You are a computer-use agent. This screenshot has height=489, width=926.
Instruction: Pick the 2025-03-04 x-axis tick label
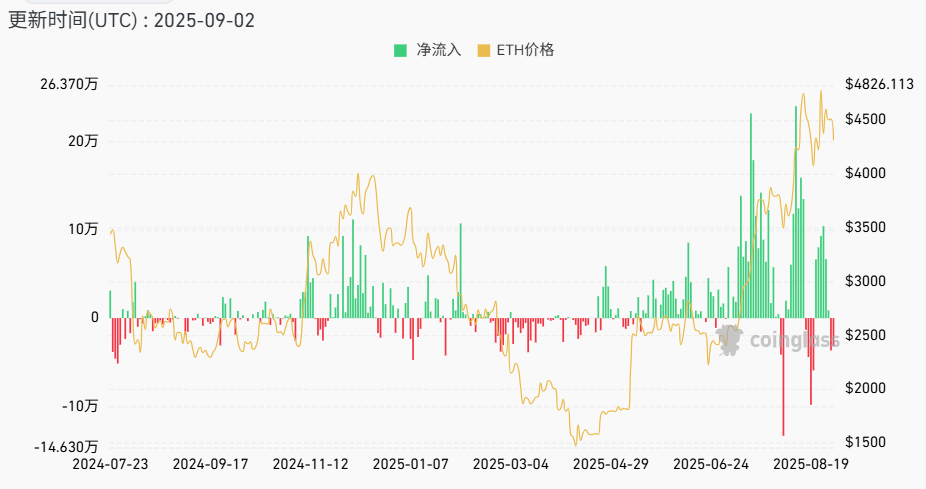pos(510,464)
